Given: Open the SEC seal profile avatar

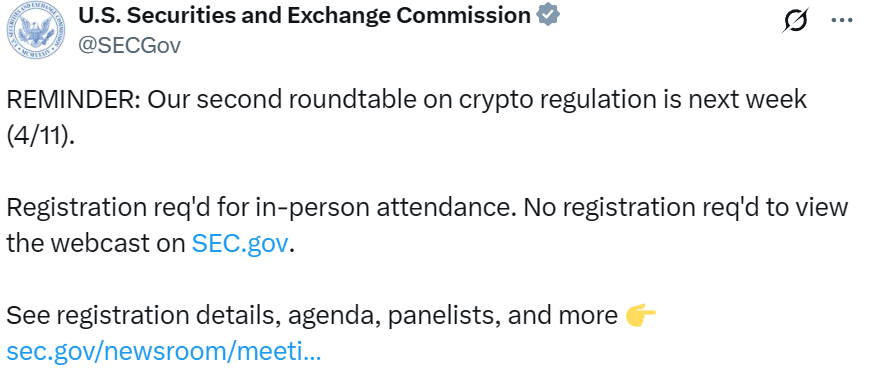Looking at the screenshot, I should tap(36, 30).
